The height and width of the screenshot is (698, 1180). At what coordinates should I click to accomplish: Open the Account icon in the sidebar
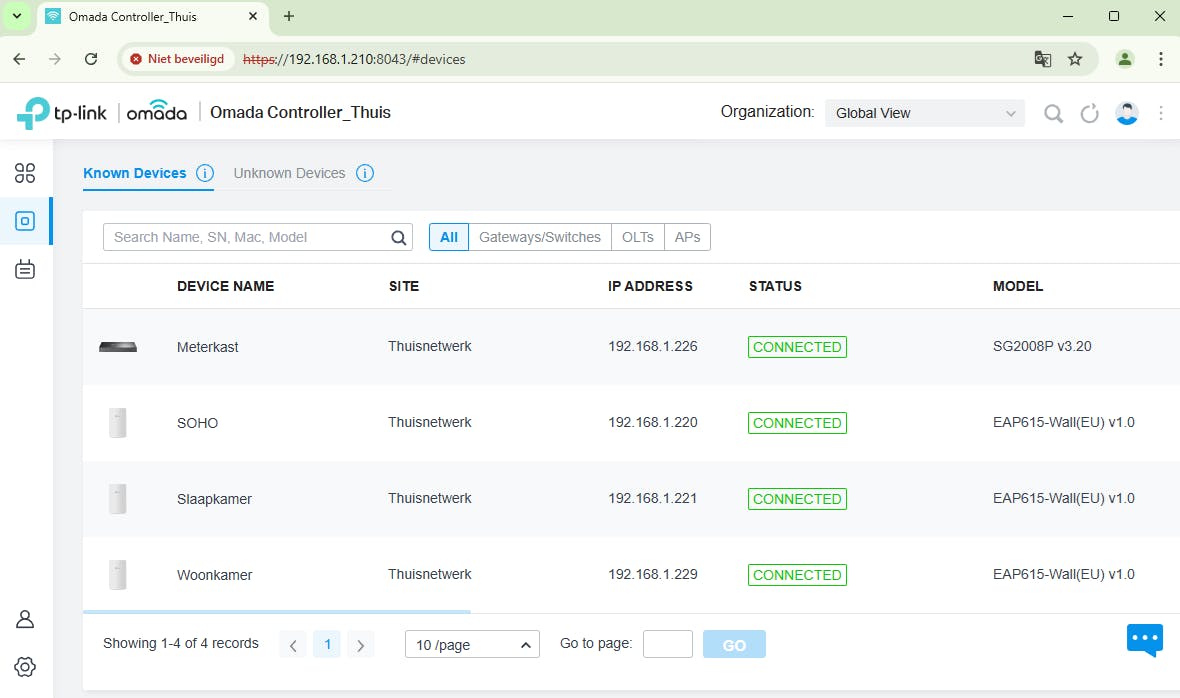pos(25,619)
